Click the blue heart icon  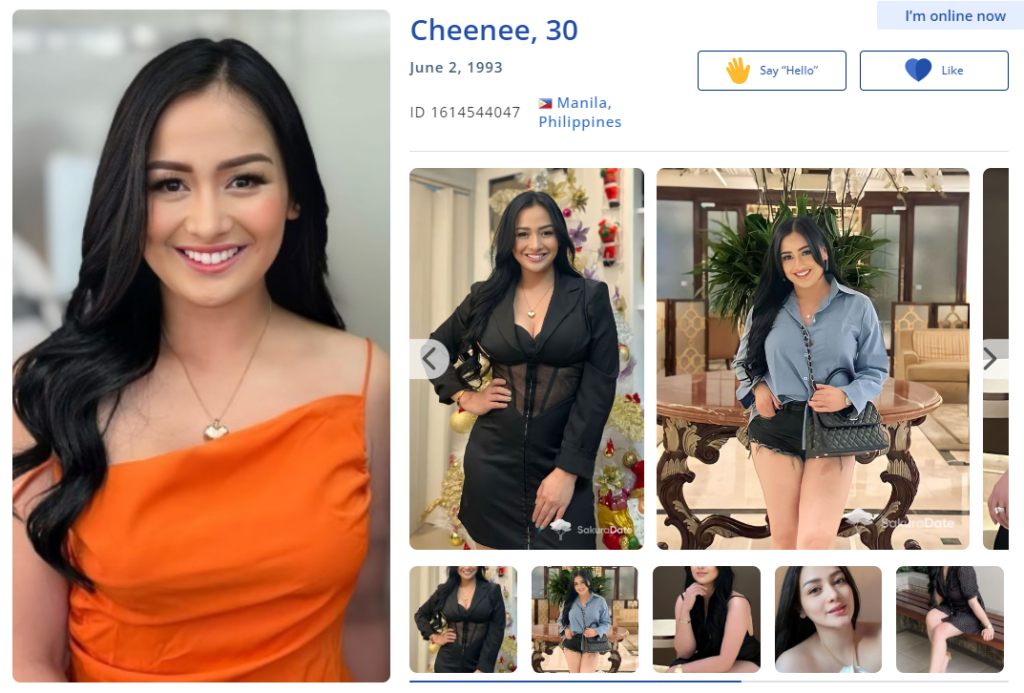pos(918,70)
